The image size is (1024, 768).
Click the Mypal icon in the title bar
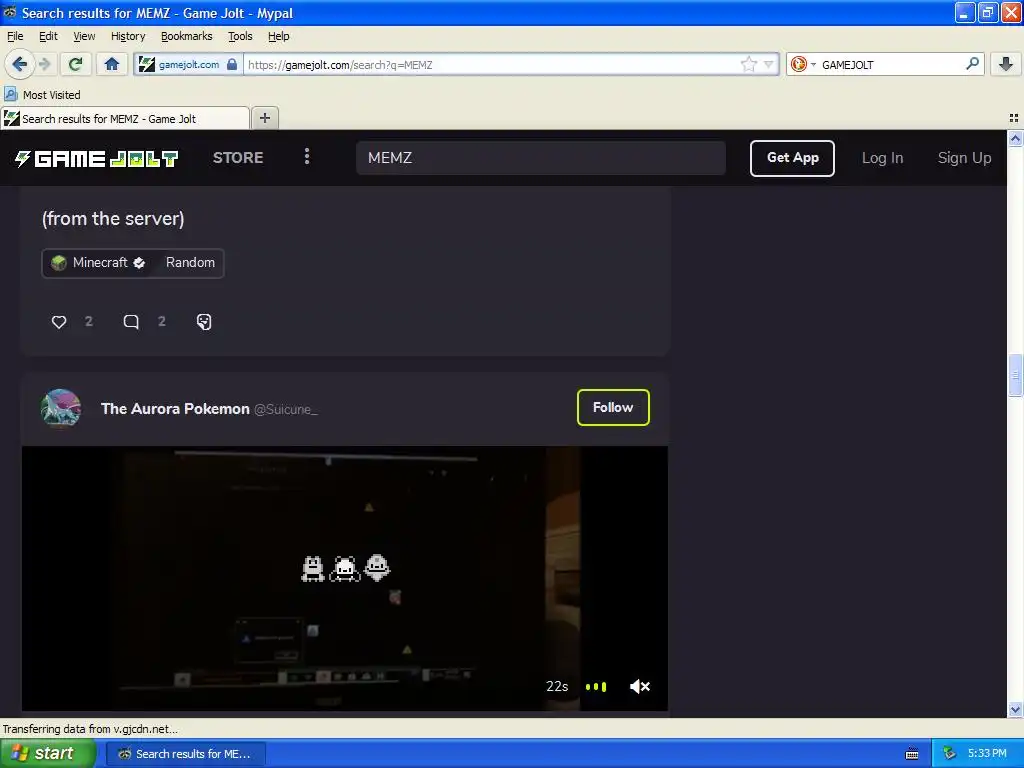pos(10,12)
